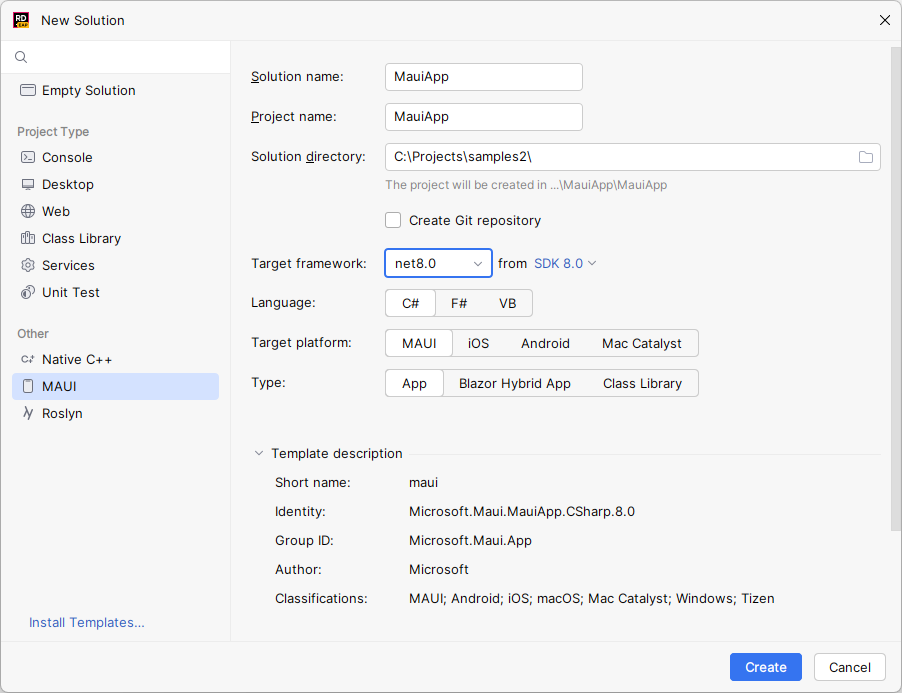Select the Web project type icon

pos(30,211)
